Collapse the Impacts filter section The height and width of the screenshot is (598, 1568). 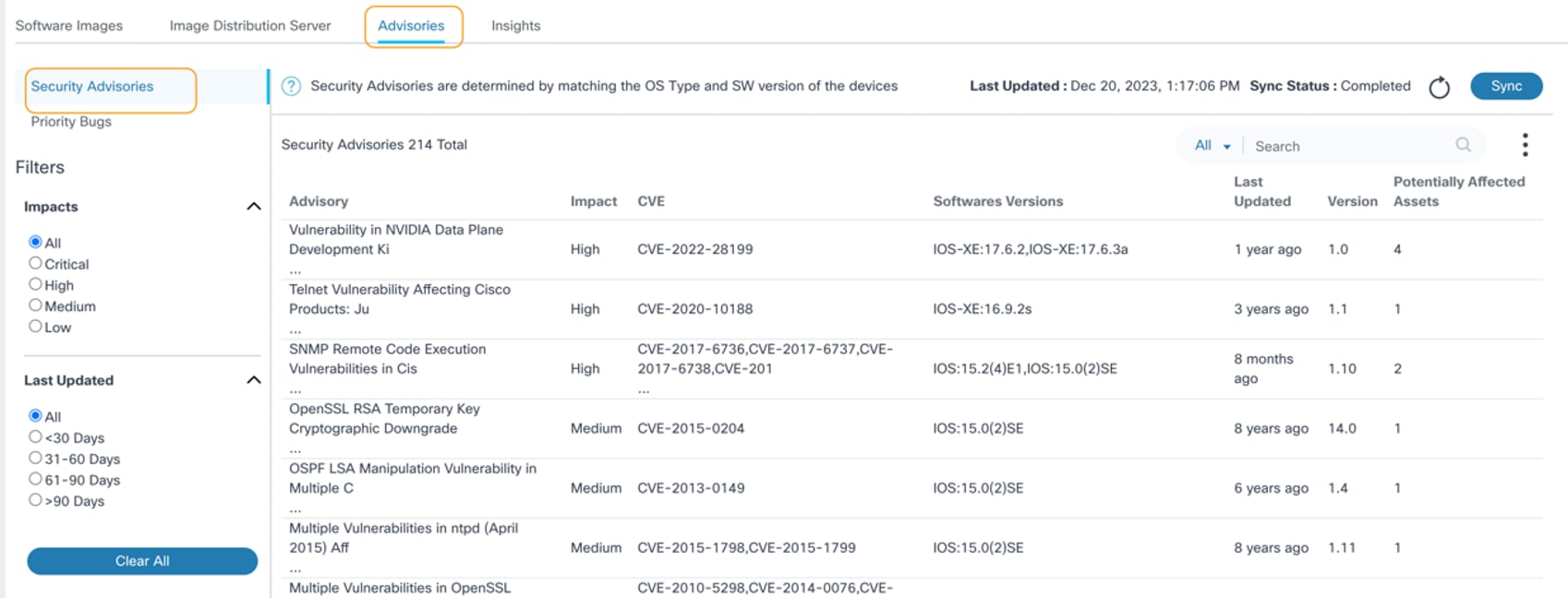[253, 207]
